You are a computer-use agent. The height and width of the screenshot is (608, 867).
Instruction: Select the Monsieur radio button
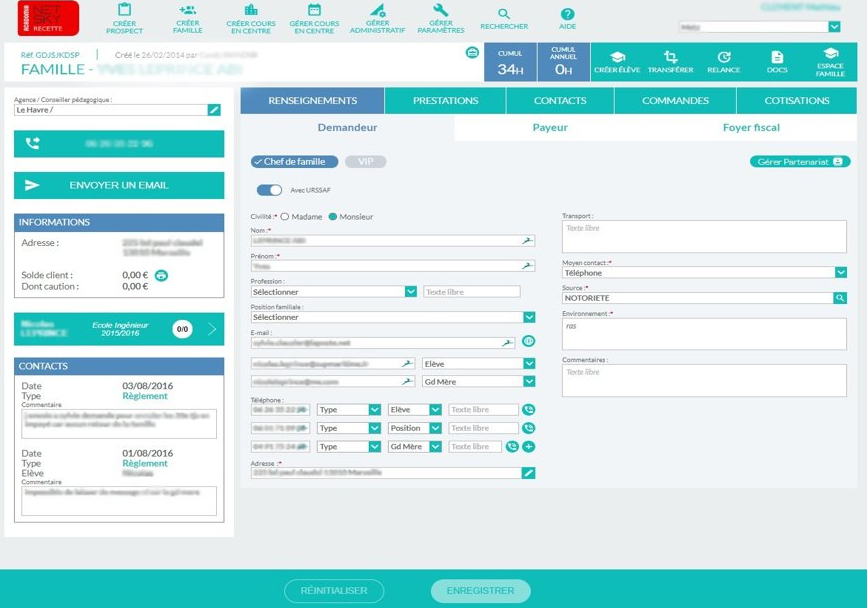tap(333, 217)
